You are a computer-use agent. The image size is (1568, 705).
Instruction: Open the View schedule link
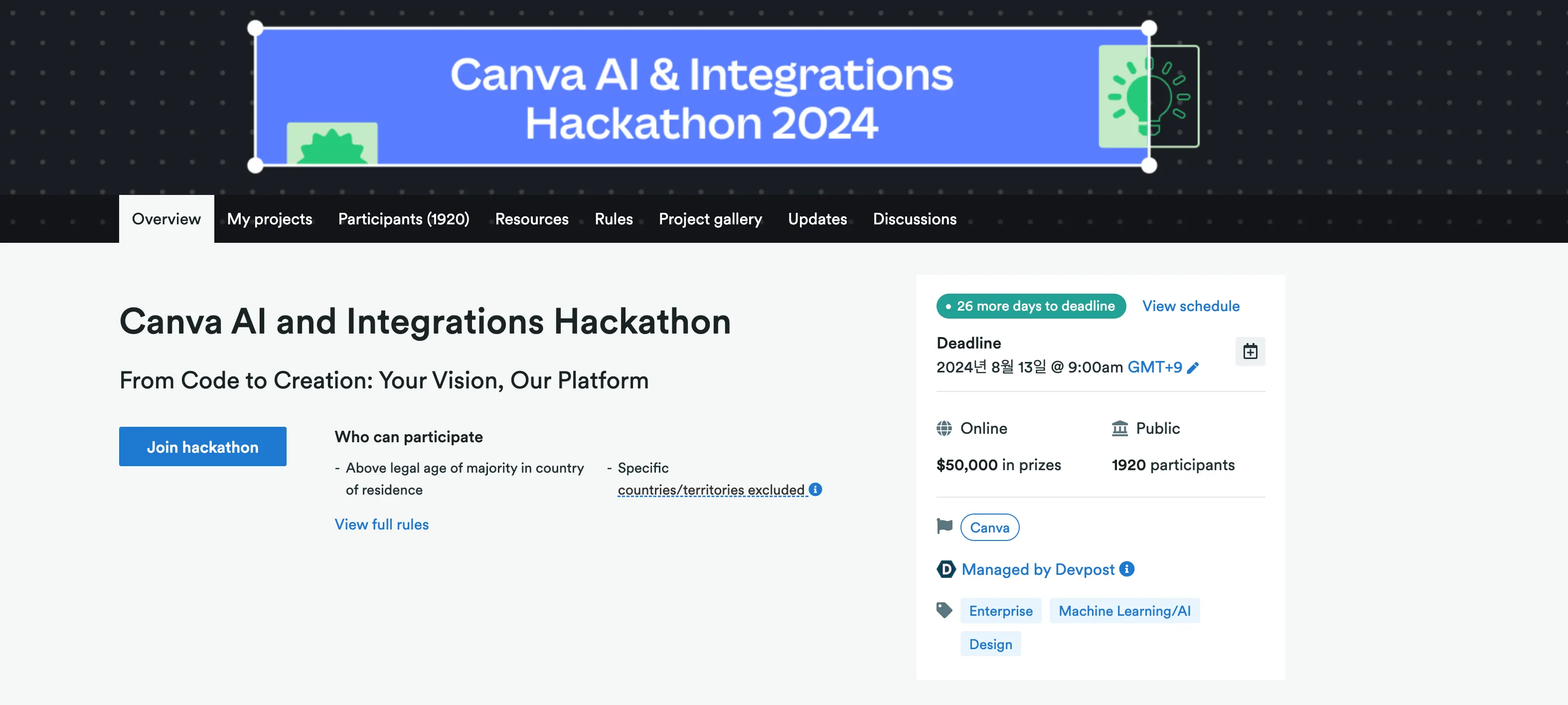(x=1190, y=306)
